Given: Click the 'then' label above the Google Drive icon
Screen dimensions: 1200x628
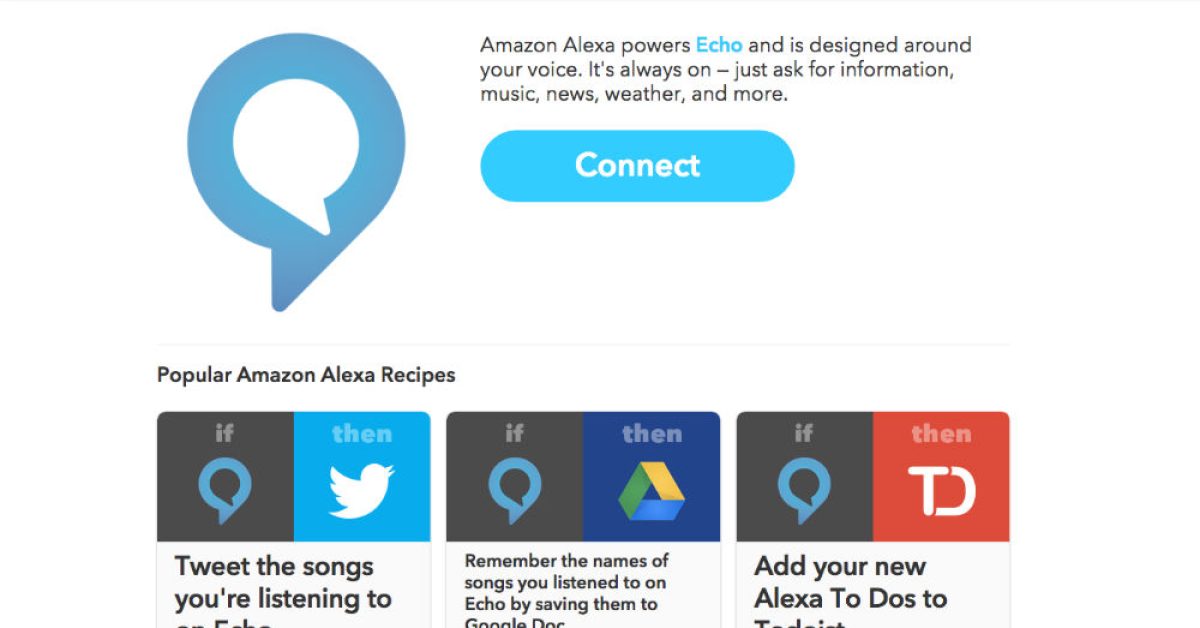Looking at the screenshot, I should [651, 433].
